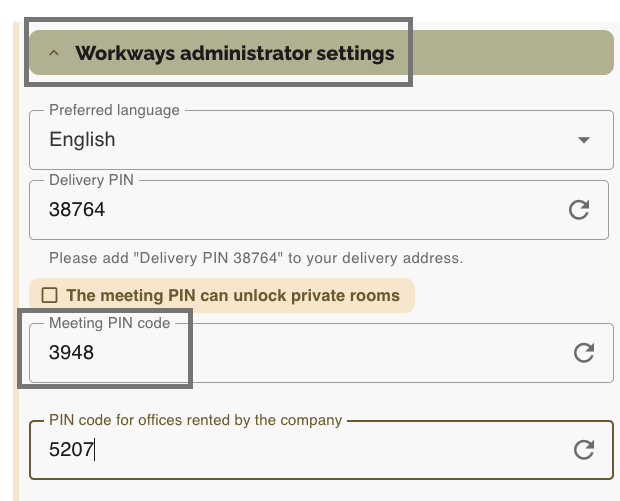
Task: Regenerate the Delivery PIN with refresh icon
Action: tap(578, 210)
